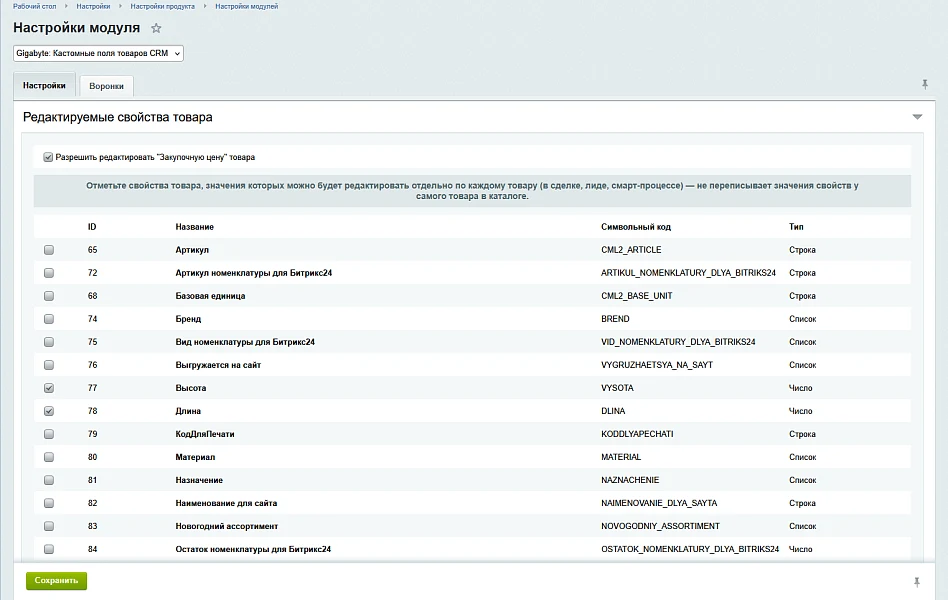Click the VYGRUZHAETSYA_NA_SAYT code
The height and width of the screenshot is (600, 948).
[657, 365]
